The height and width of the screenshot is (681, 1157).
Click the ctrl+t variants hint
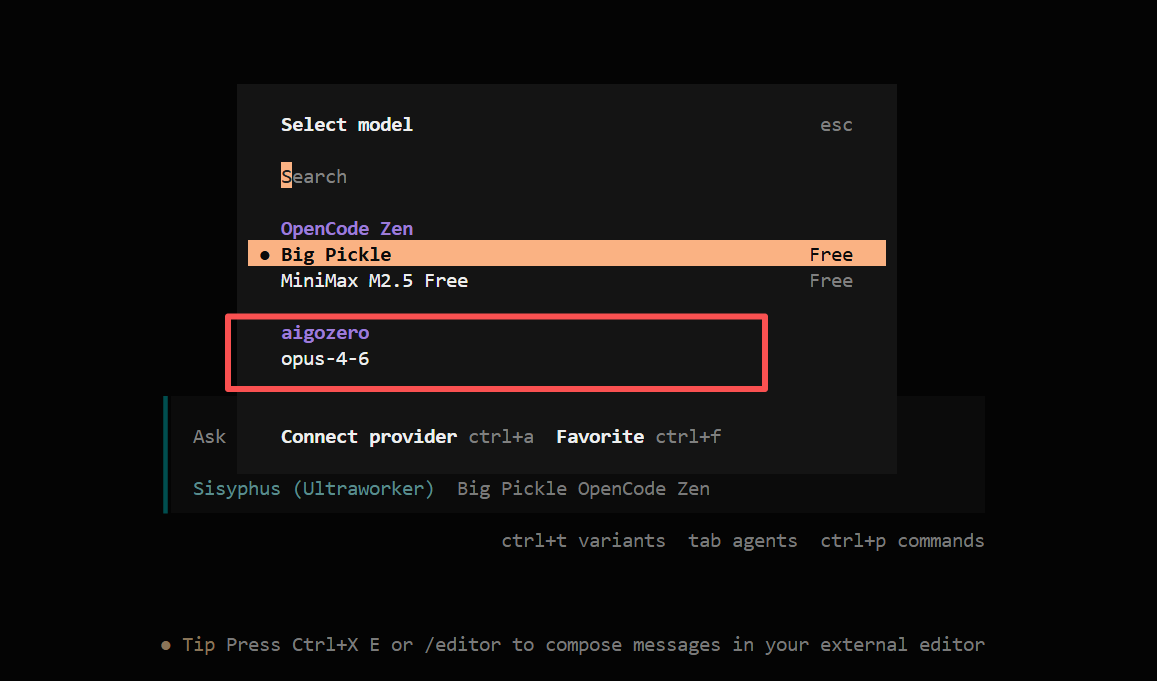point(583,541)
